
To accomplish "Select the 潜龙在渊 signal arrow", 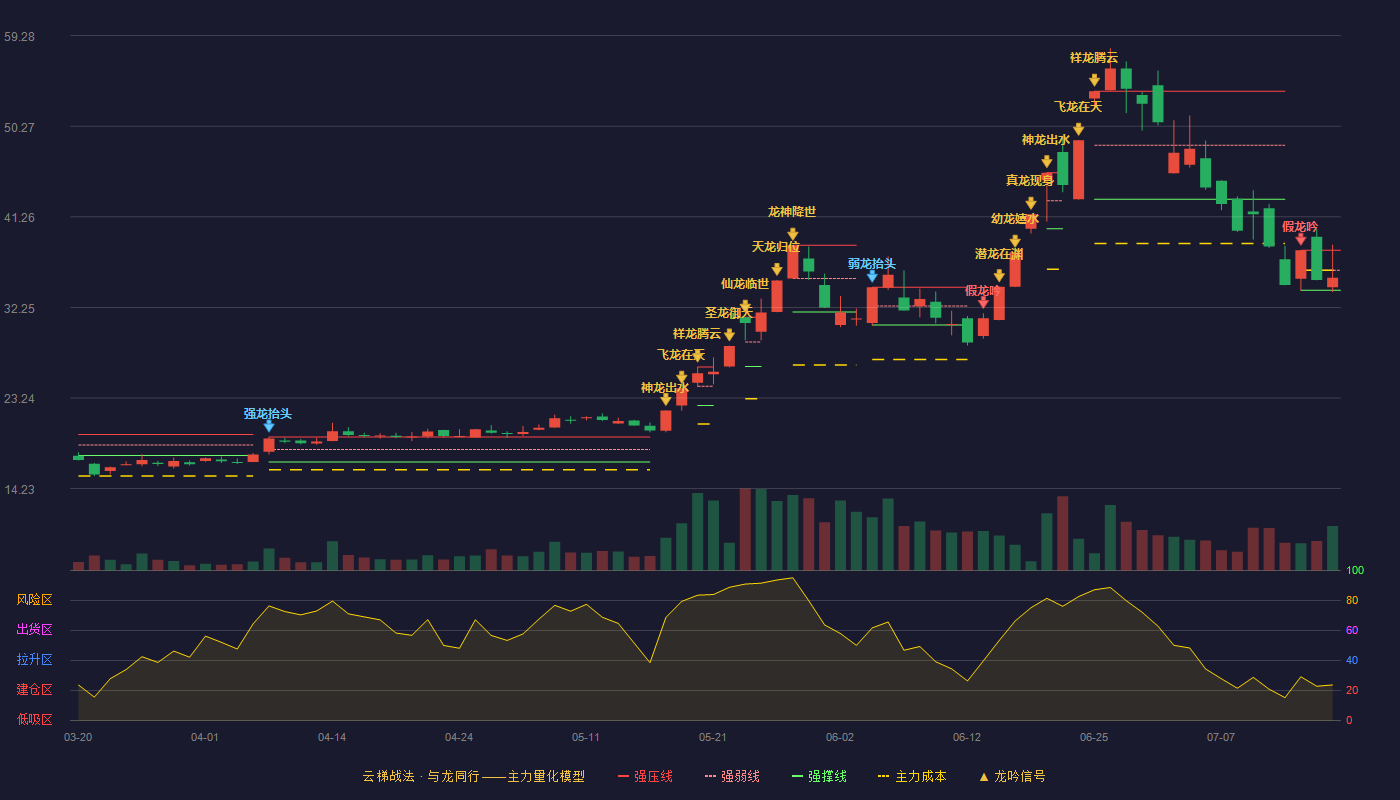I will point(999,276).
